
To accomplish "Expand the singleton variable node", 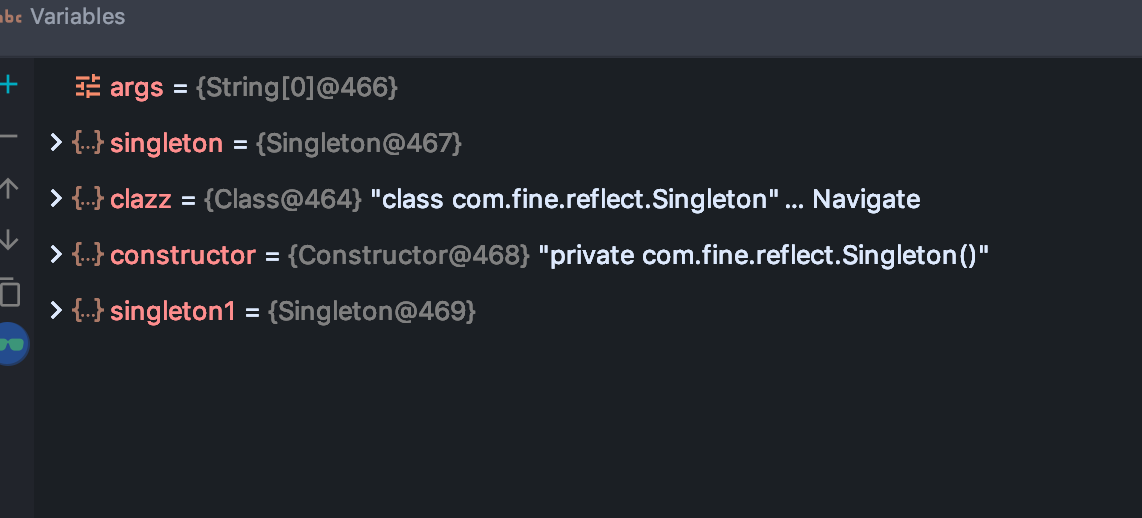I will point(56,143).
